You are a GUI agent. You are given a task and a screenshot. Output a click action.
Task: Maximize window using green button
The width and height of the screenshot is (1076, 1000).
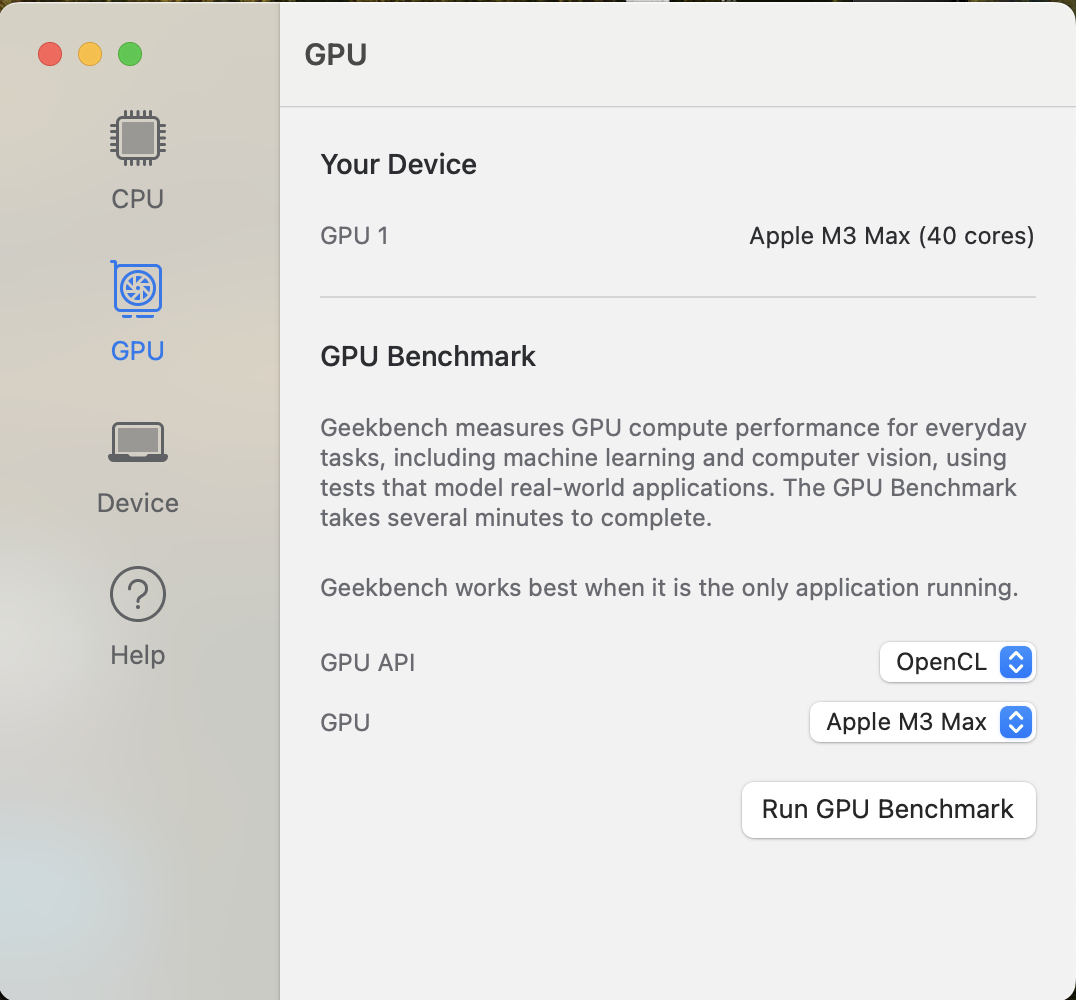pyautogui.click(x=130, y=54)
